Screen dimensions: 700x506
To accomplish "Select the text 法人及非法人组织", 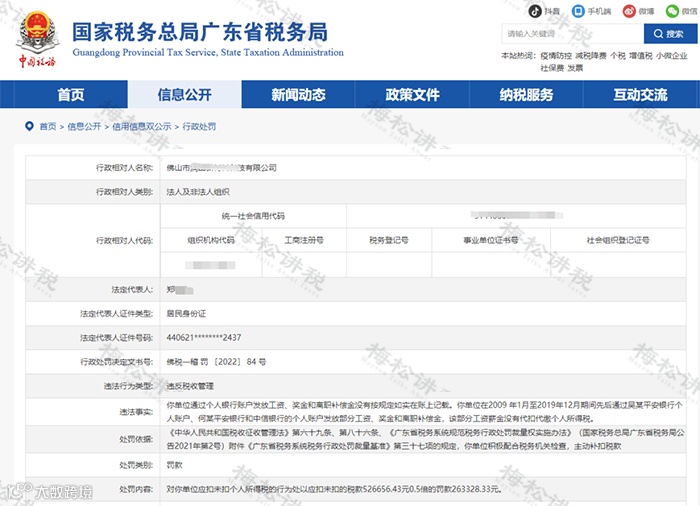I will 198,192.
